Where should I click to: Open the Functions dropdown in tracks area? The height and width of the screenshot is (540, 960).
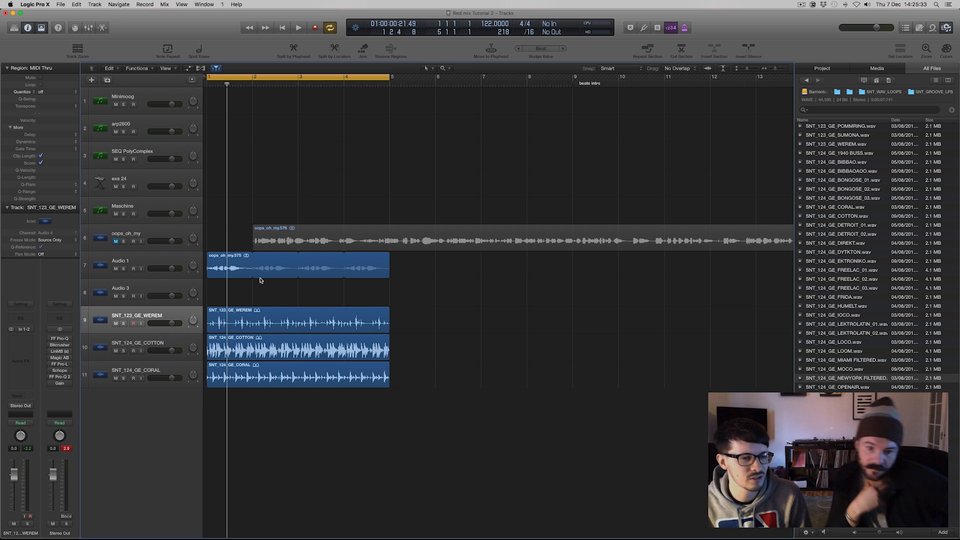139,69
